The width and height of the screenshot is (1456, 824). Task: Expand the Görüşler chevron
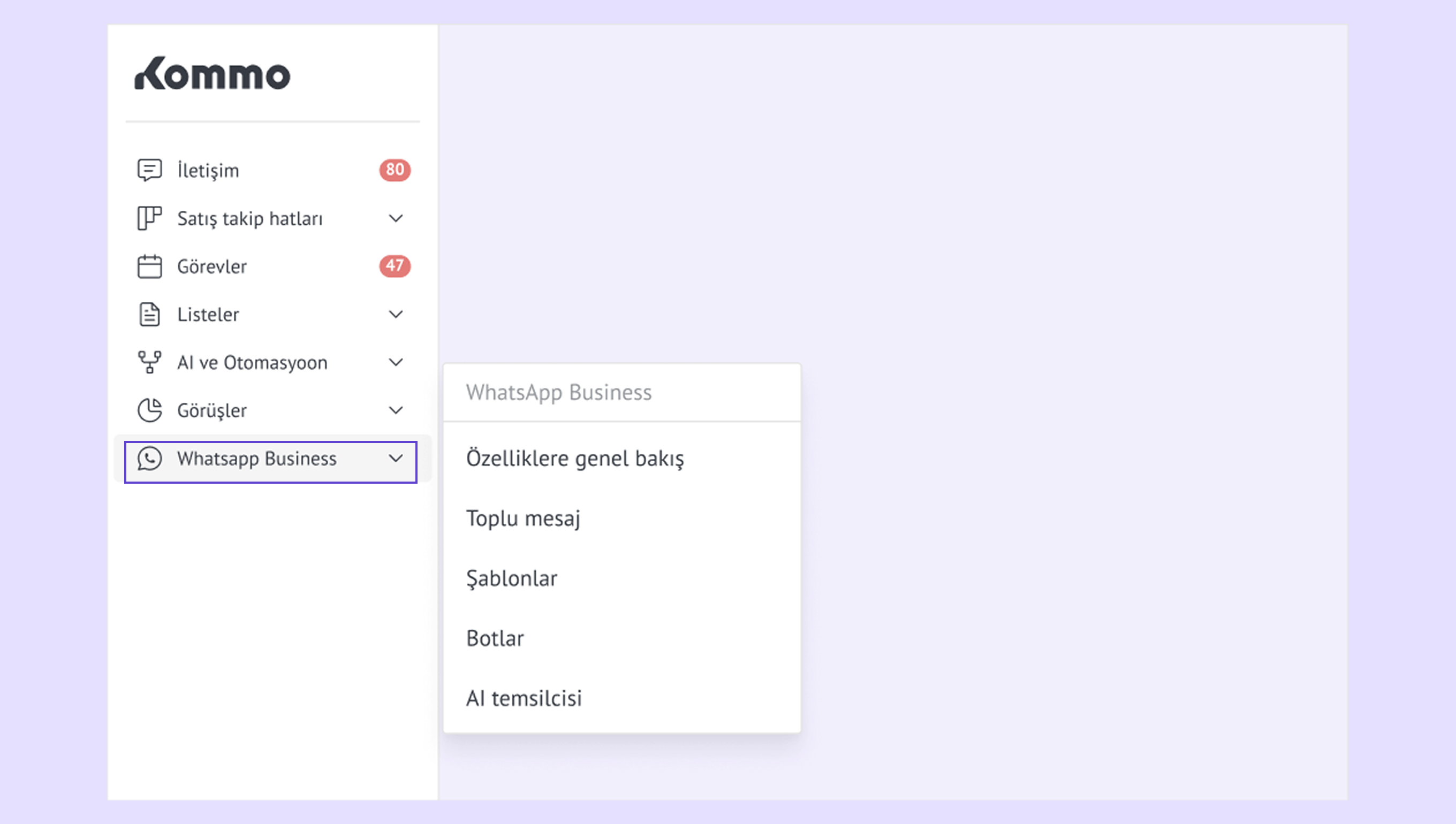coord(396,410)
